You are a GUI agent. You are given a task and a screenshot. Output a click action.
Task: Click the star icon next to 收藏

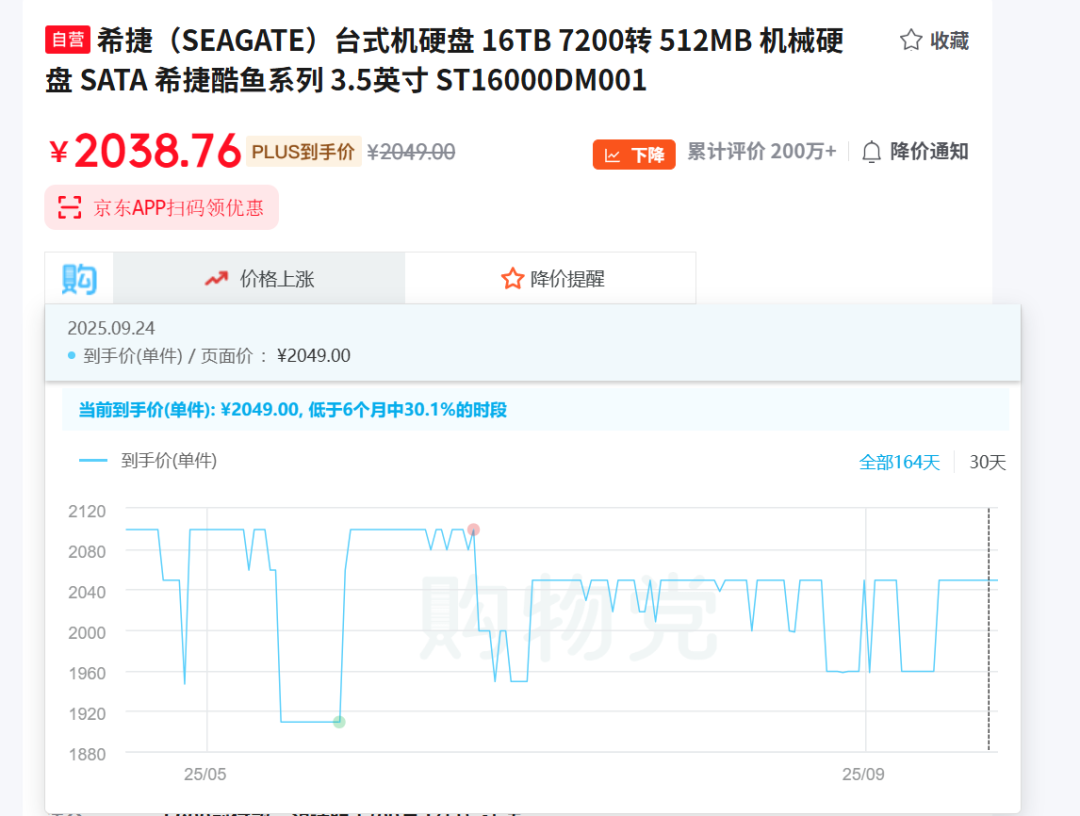tap(911, 40)
